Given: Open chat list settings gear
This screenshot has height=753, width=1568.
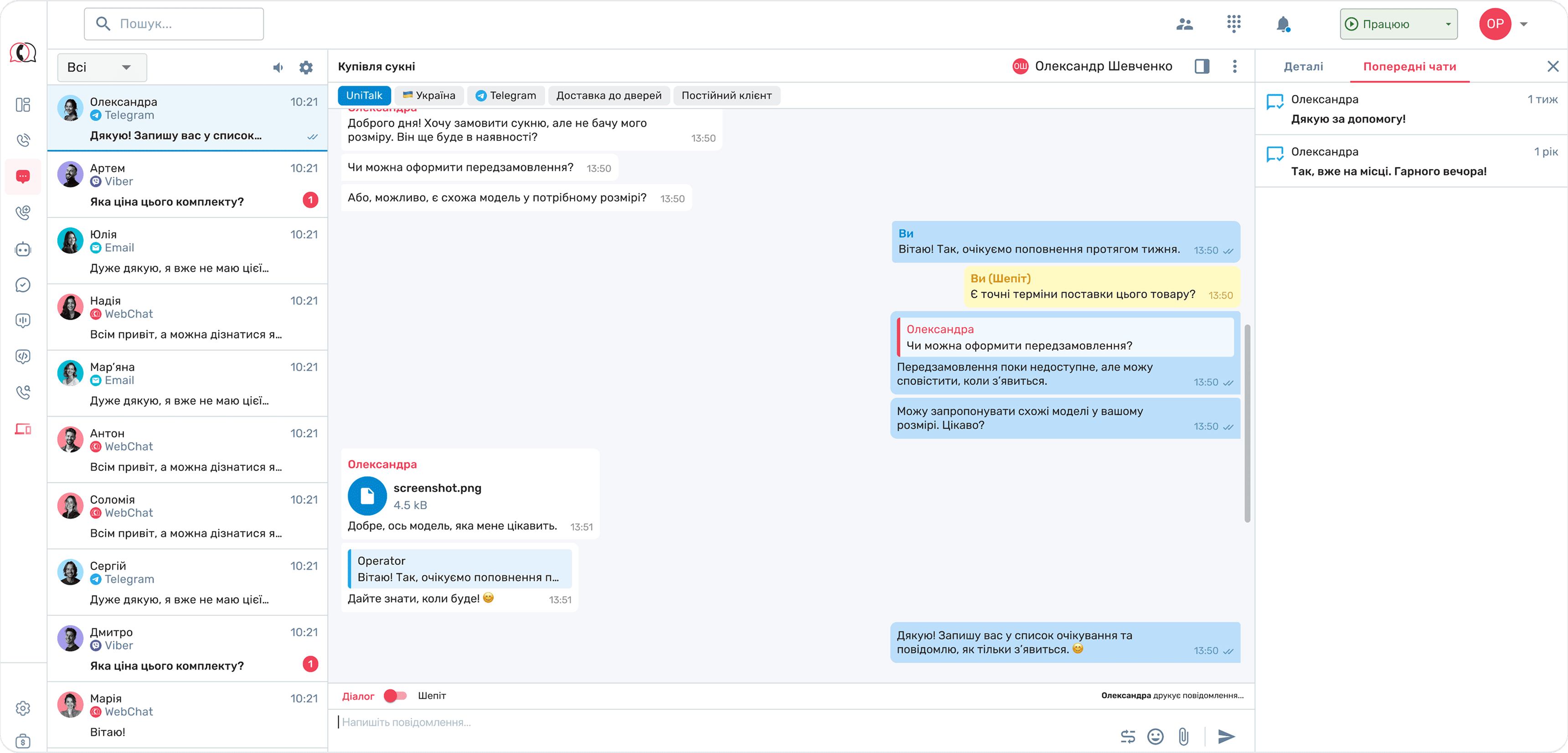Looking at the screenshot, I should pyautogui.click(x=306, y=67).
